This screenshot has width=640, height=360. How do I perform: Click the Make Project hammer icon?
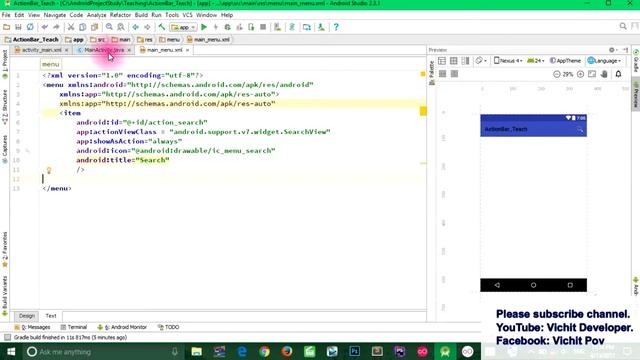162,27
